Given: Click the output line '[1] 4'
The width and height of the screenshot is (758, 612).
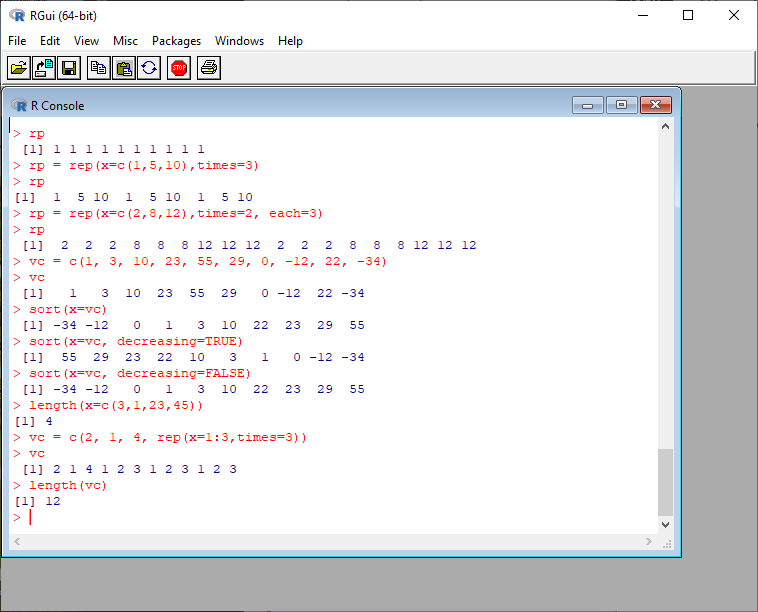Looking at the screenshot, I should [34, 422].
